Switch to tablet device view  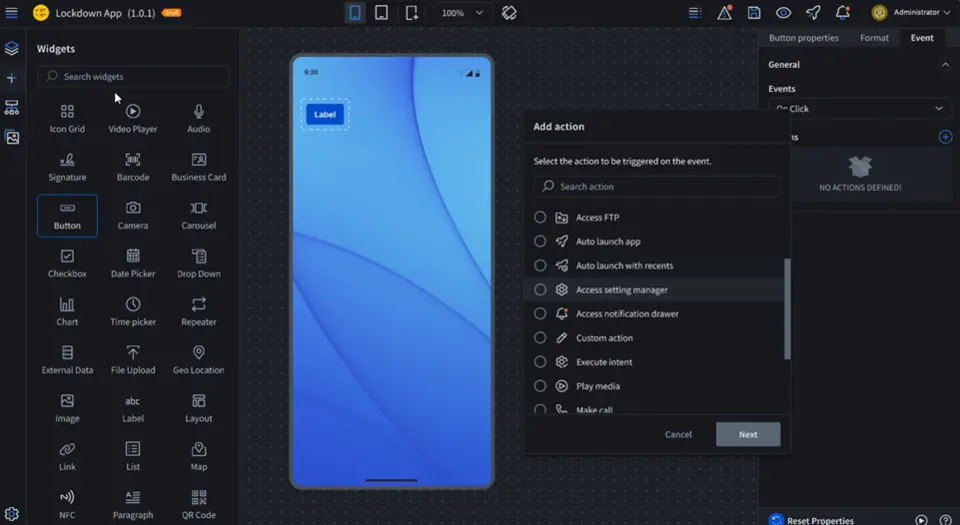coord(382,13)
